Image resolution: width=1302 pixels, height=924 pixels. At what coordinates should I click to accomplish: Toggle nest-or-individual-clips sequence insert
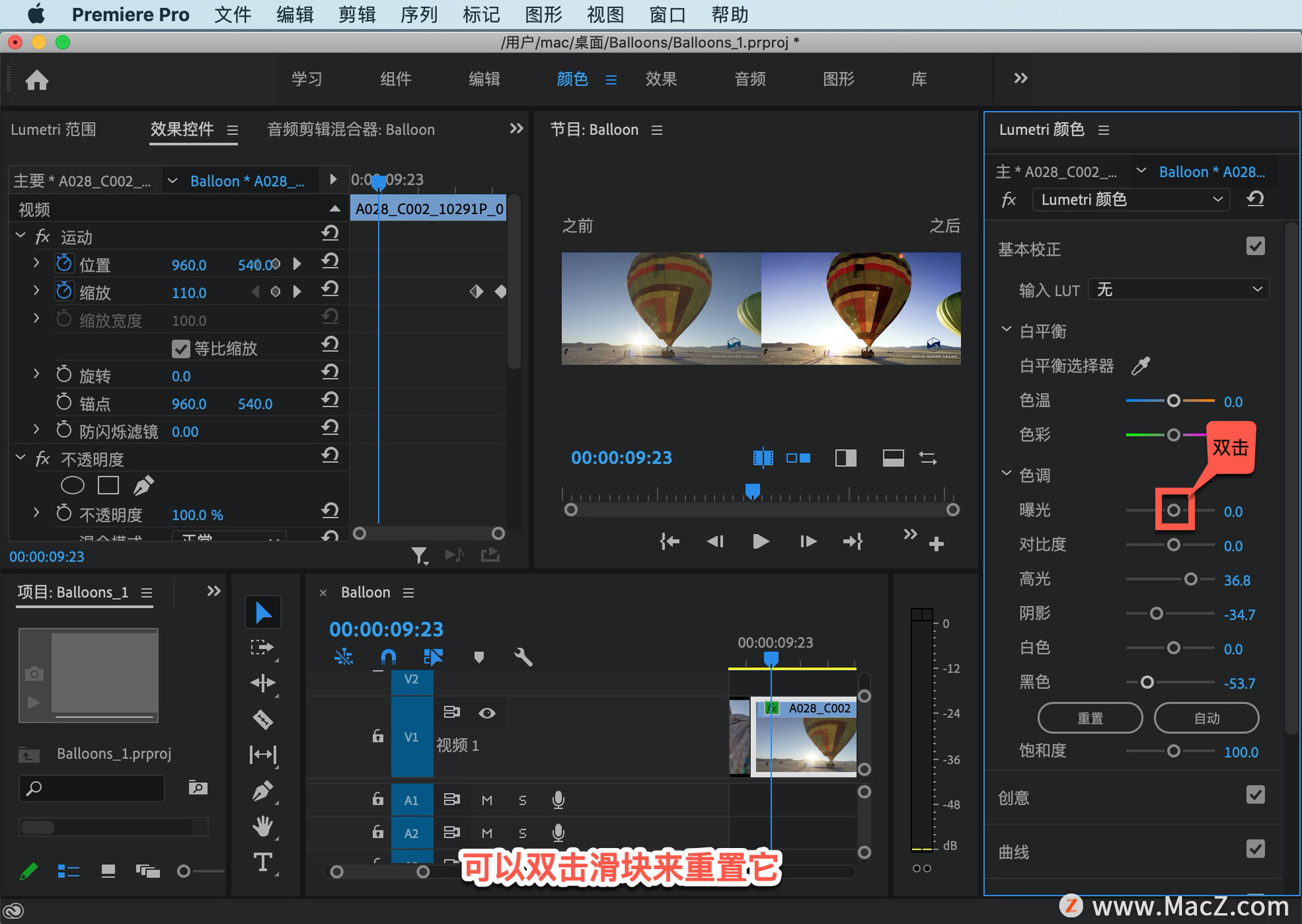pyautogui.click(x=344, y=657)
